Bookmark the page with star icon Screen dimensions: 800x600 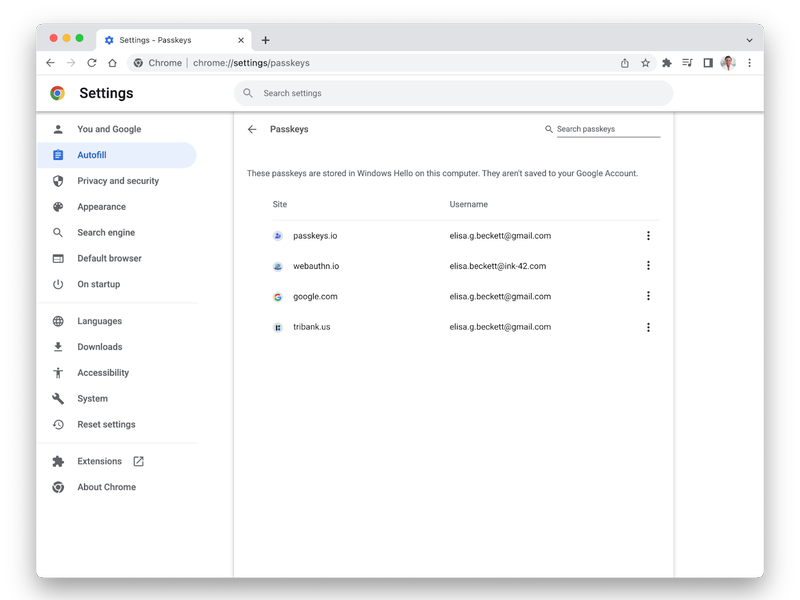coord(644,62)
